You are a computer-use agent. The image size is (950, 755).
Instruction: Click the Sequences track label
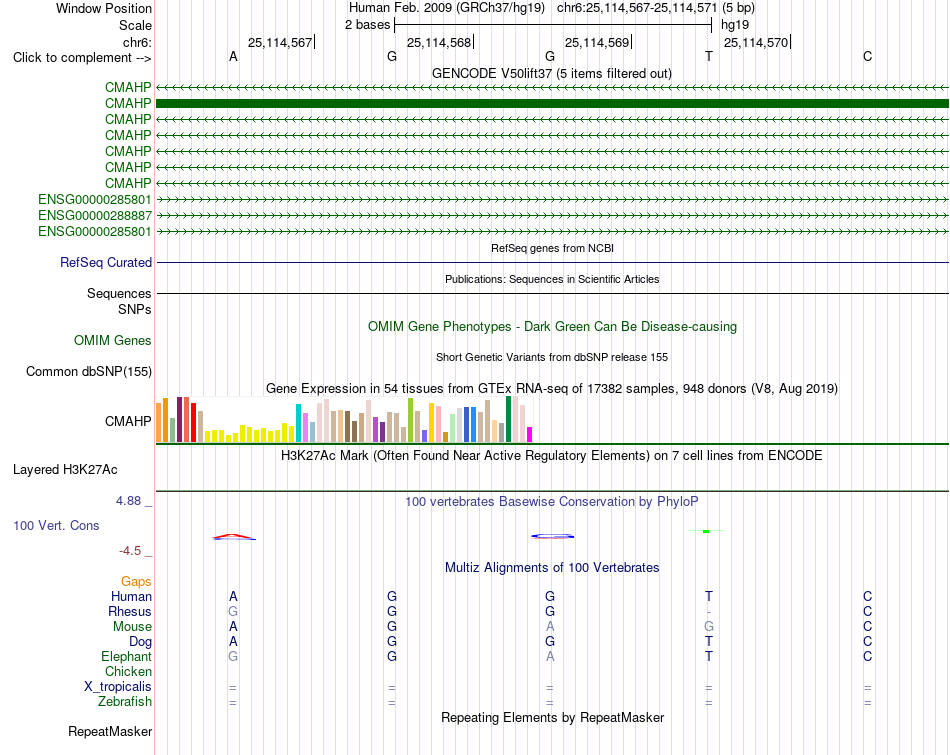[x=119, y=293]
